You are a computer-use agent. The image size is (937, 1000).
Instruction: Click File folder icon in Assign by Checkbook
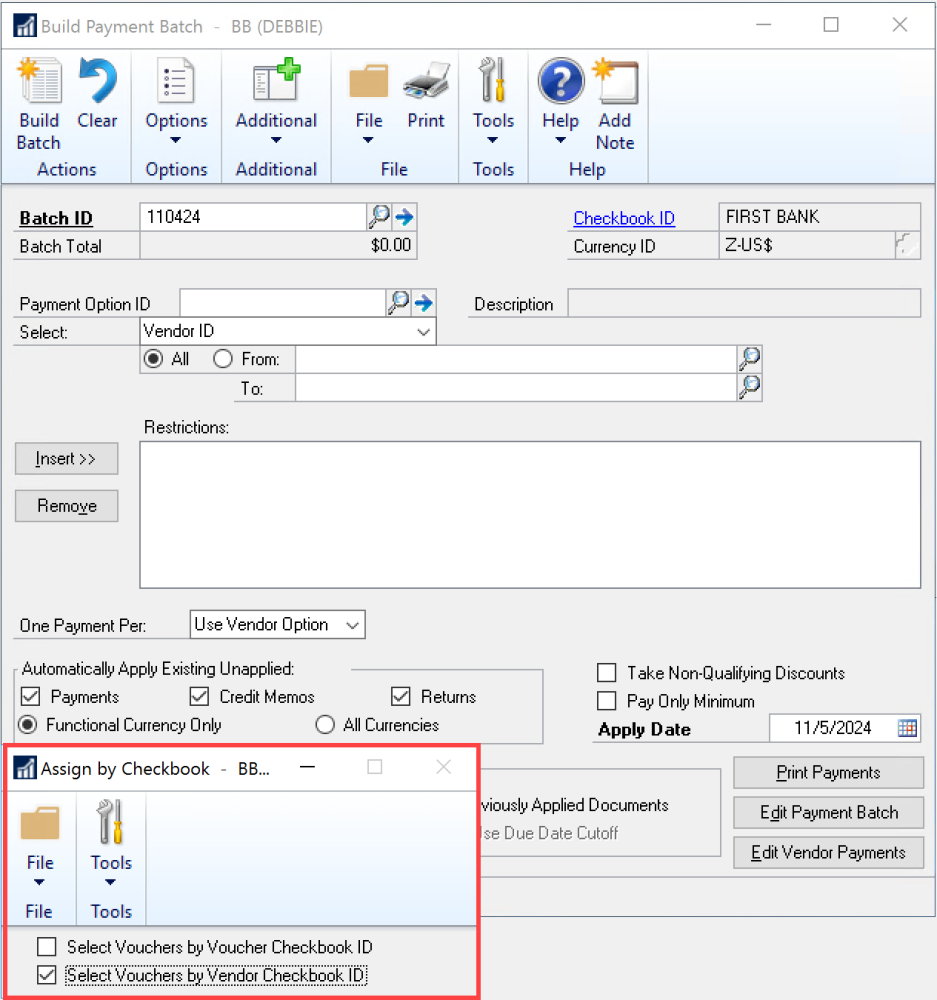click(x=40, y=823)
